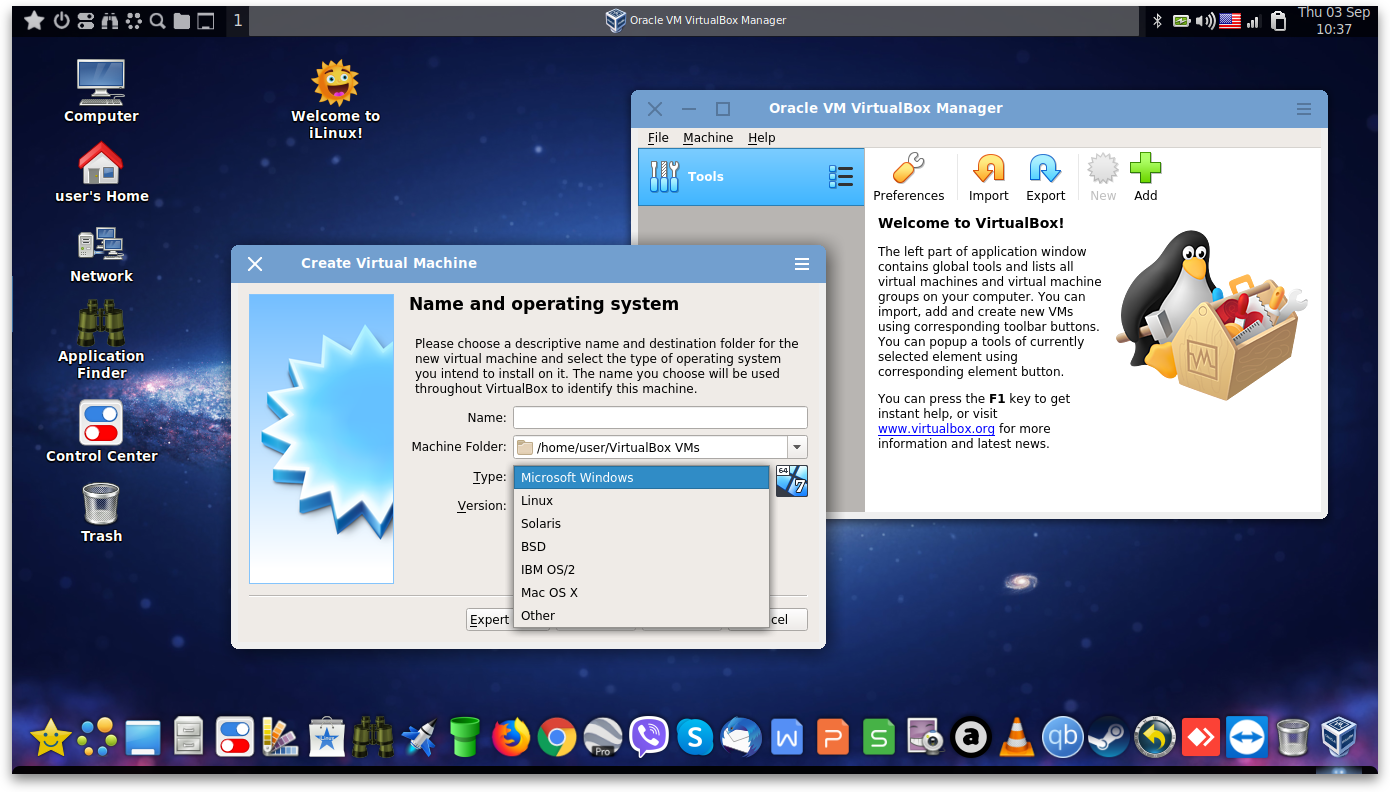Click the US flag keyboard layout indicator
Image resolution: width=1390 pixels, height=792 pixels.
pos(1230,21)
